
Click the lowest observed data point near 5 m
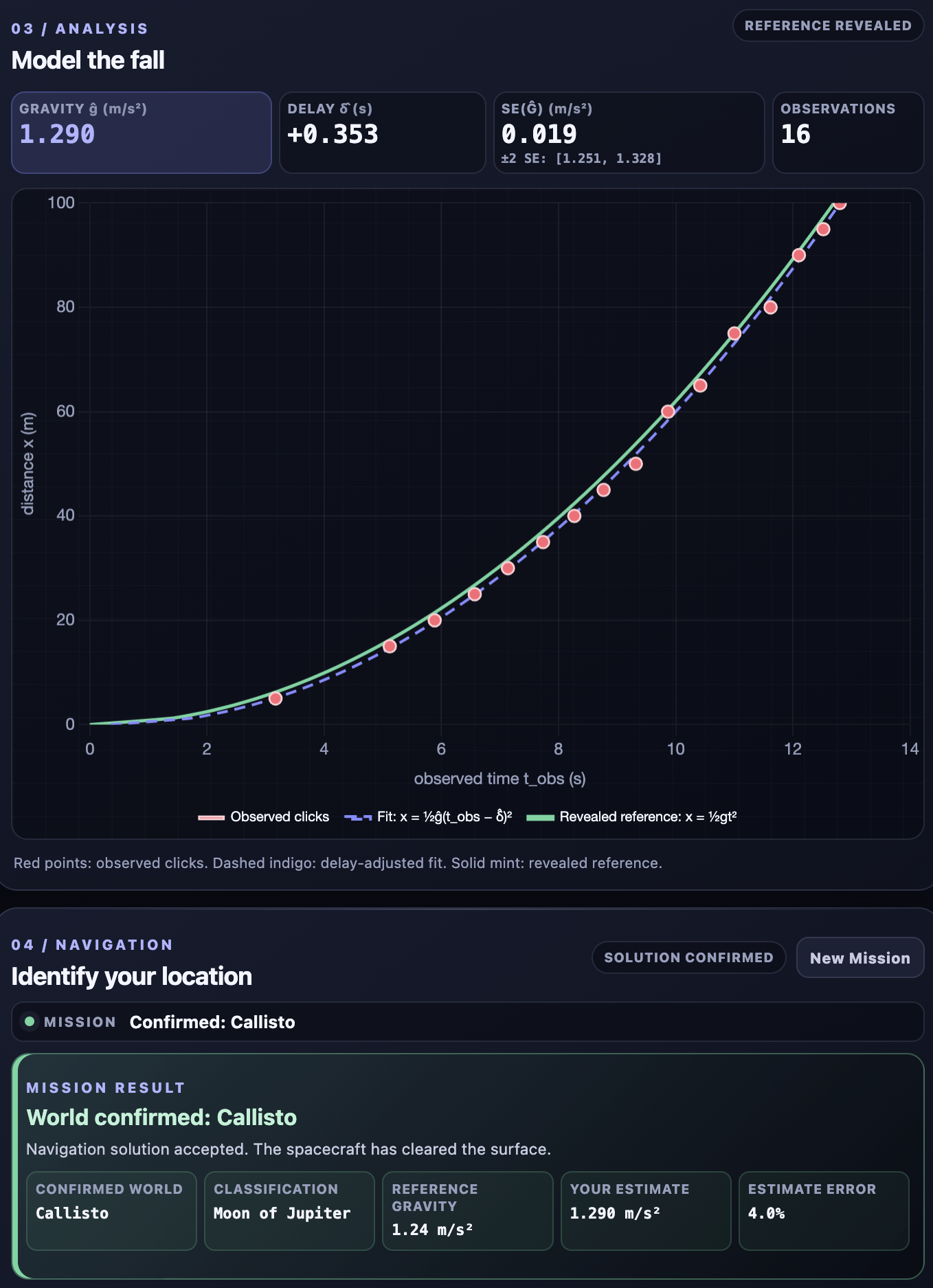(x=276, y=698)
